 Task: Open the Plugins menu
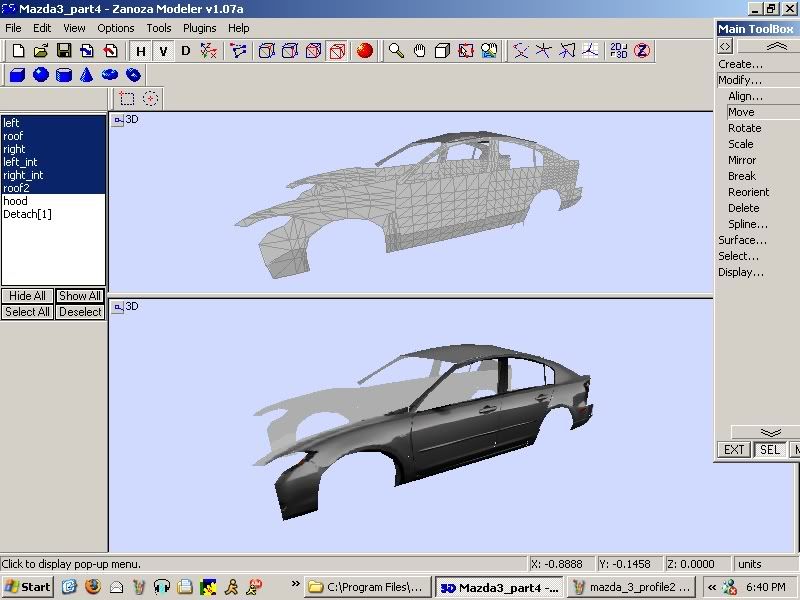pyautogui.click(x=199, y=28)
